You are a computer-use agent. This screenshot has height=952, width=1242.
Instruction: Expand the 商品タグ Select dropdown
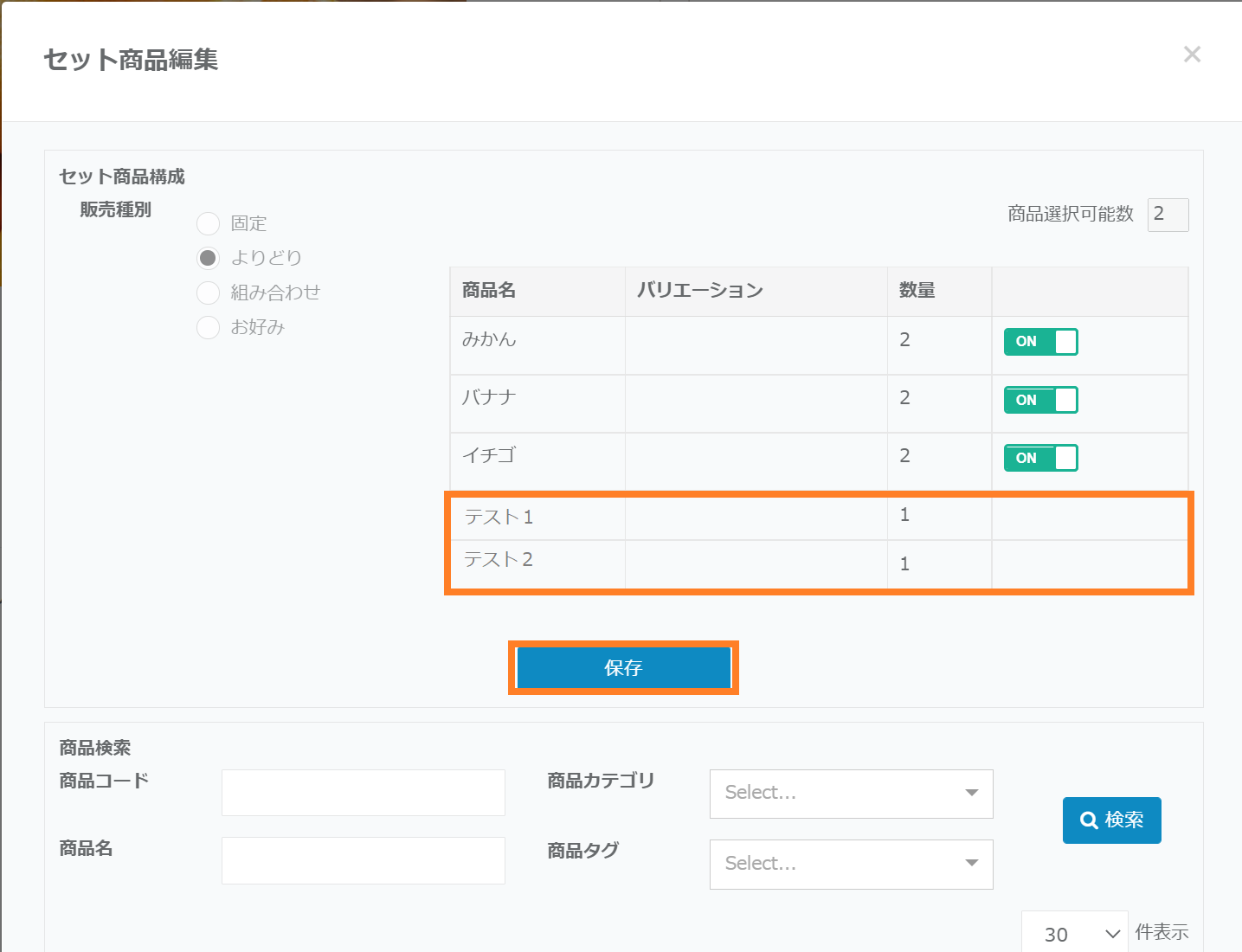pyautogui.click(x=851, y=865)
